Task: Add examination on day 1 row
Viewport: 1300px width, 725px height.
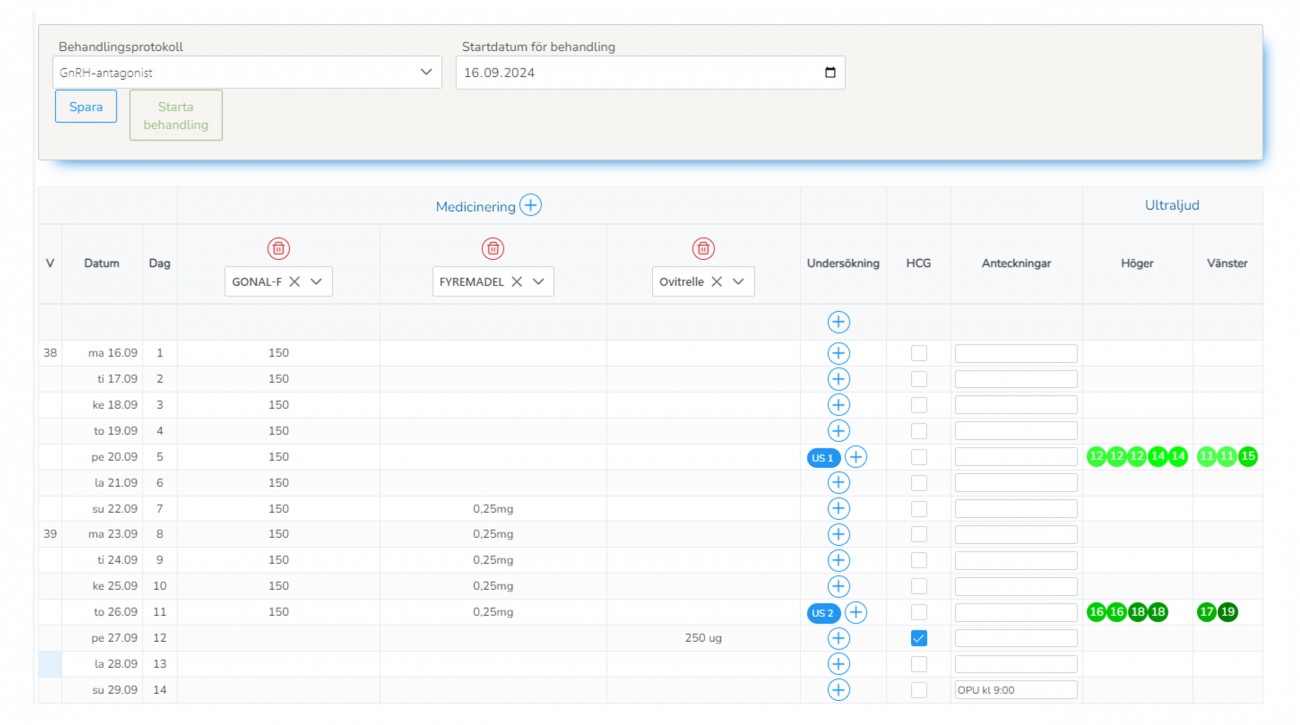Action: coord(838,353)
